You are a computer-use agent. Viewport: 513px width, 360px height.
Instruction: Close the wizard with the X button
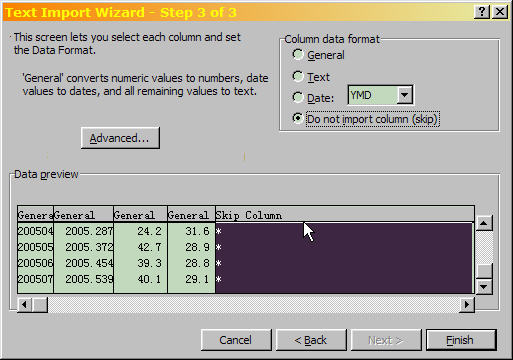point(500,12)
